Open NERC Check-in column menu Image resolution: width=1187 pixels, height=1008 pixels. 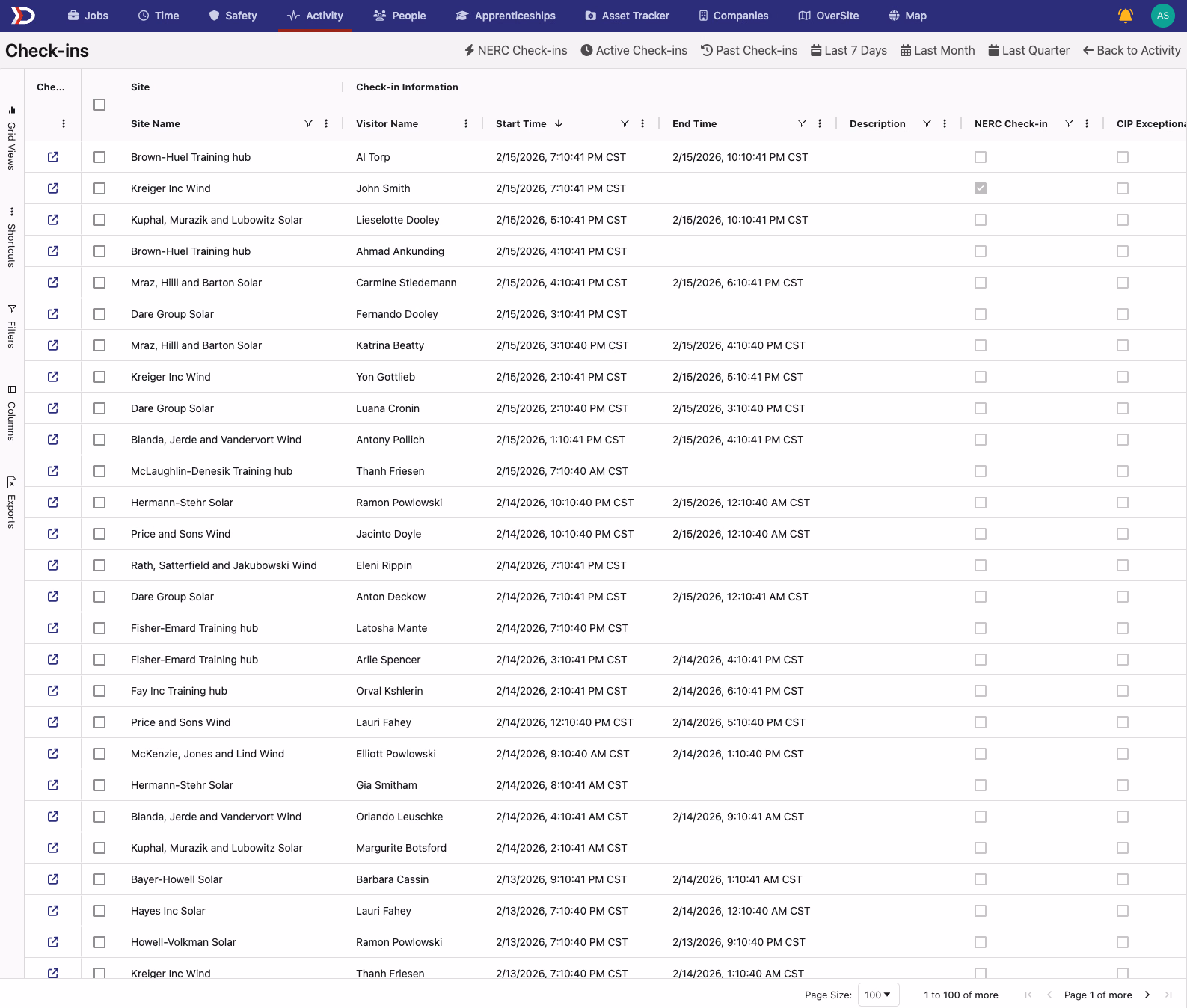click(x=1087, y=123)
